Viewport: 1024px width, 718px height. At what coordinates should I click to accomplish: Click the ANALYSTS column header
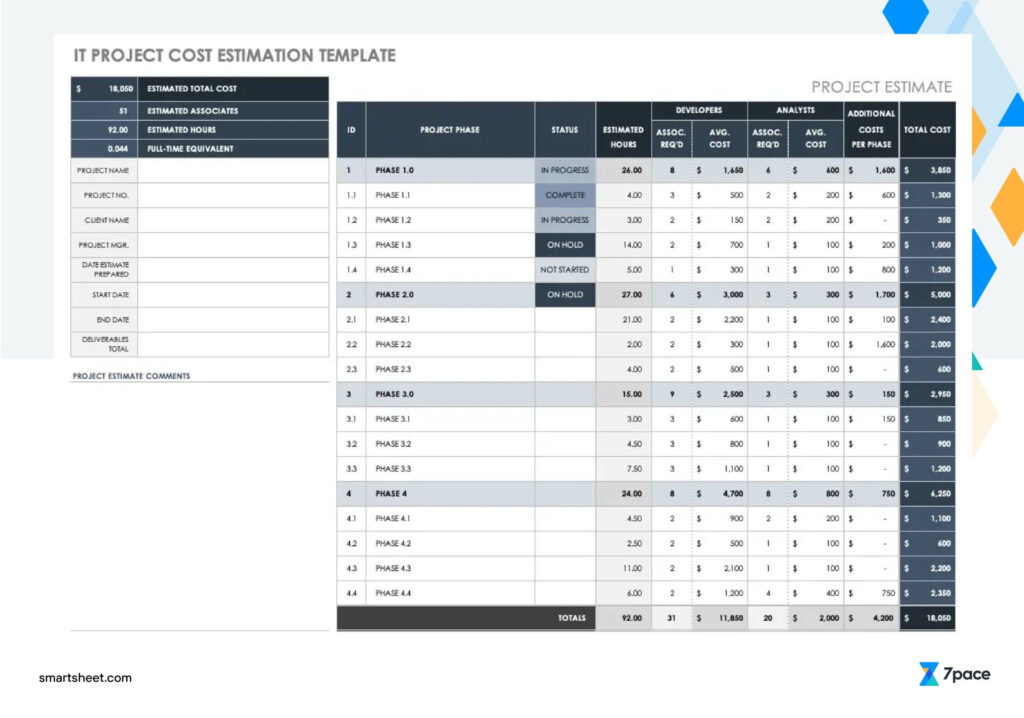click(x=795, y=110)
